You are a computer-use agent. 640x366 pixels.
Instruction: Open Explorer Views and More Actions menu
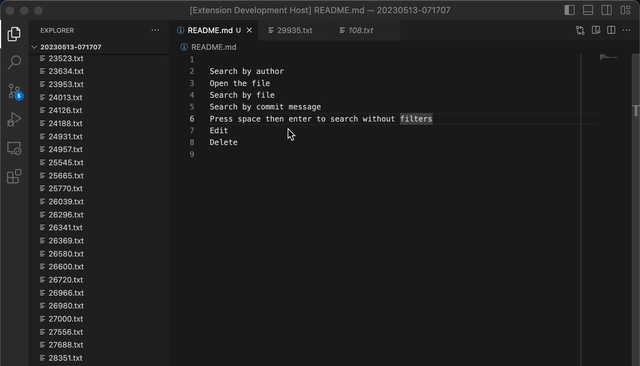[x=155, y=30]
